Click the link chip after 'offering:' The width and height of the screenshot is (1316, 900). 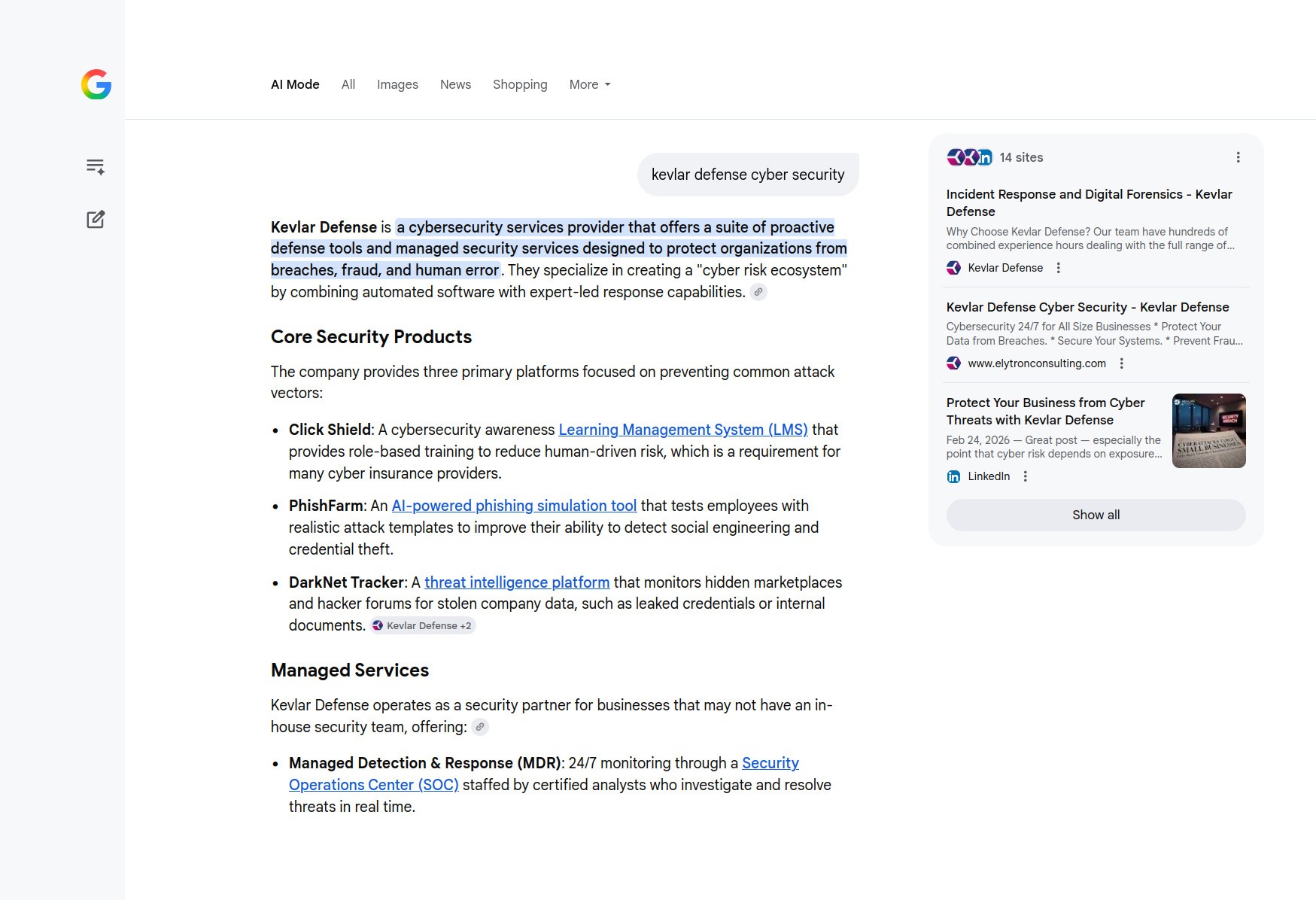pyautogui.click(x=480, y=727)
